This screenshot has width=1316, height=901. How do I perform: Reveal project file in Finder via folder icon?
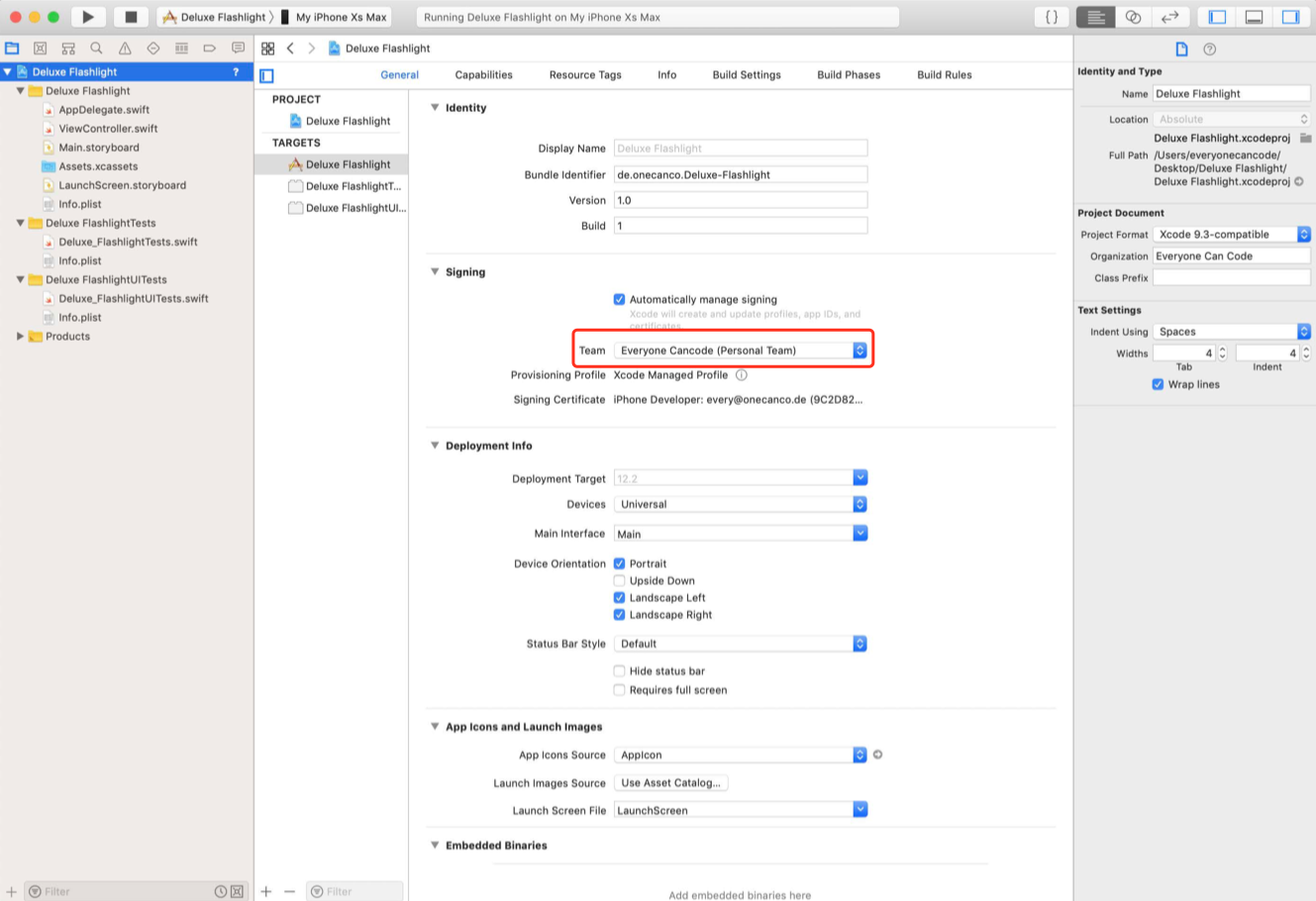click(x=1305, y=138)
